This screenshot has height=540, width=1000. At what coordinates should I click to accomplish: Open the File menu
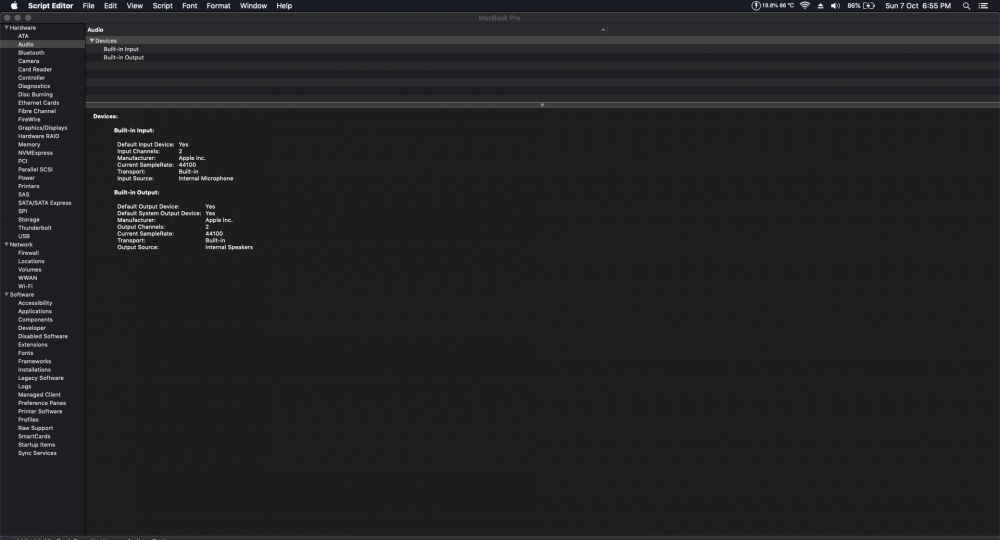point(89,6)
